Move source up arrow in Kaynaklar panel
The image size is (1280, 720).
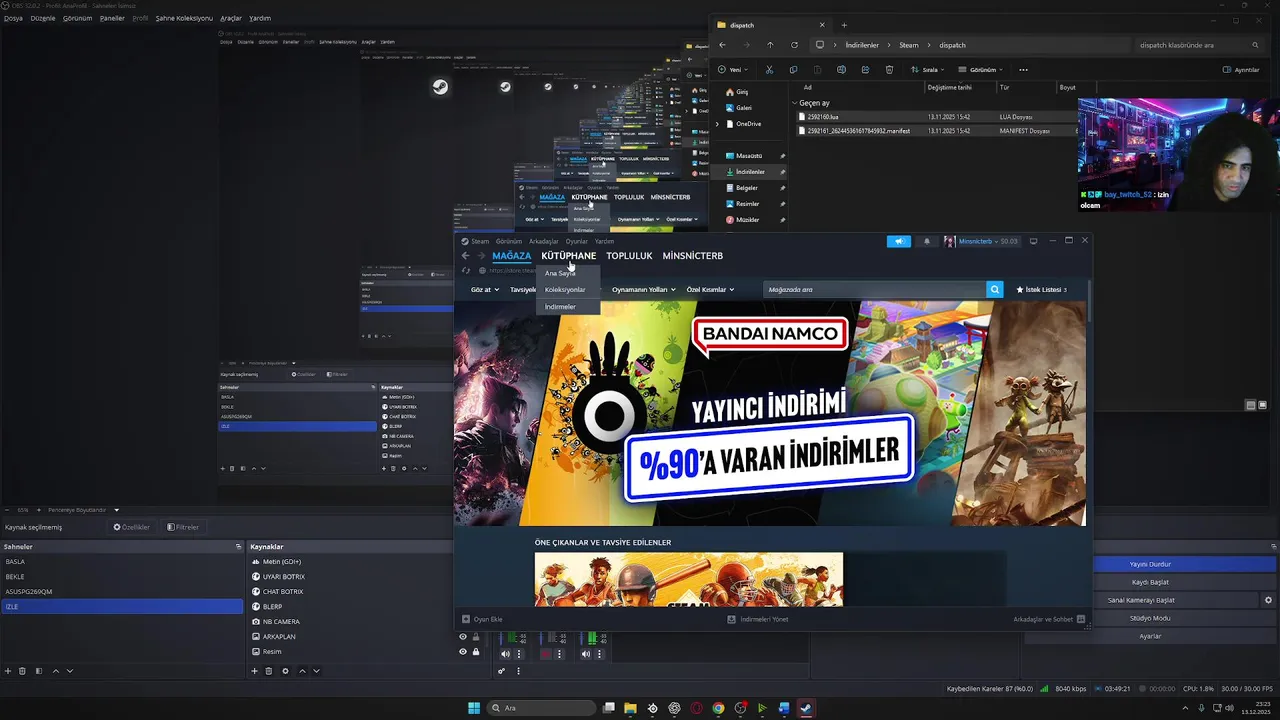302,671
